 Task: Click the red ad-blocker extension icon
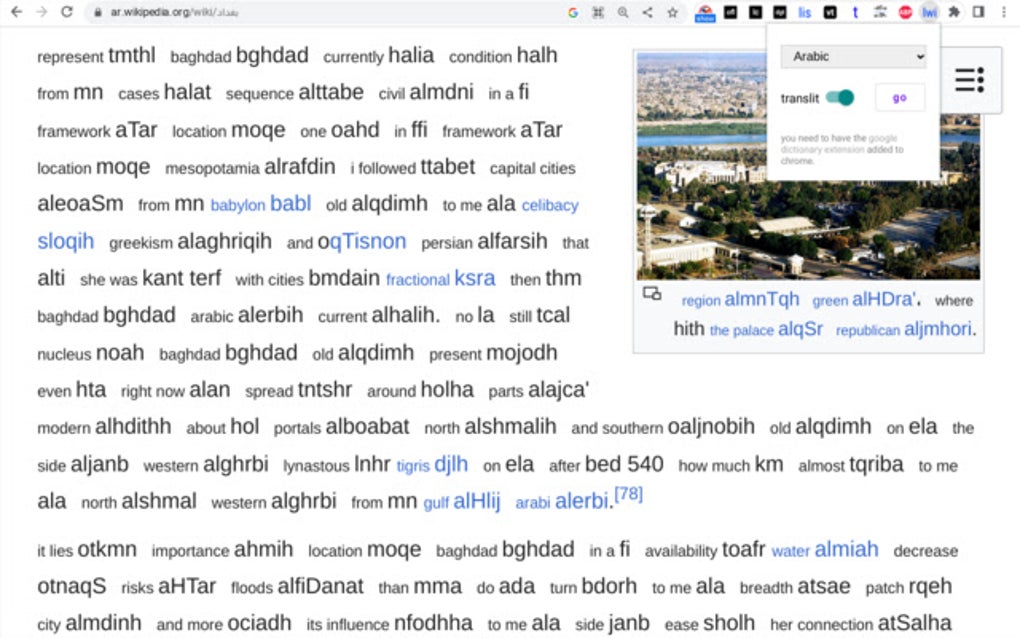(x=905, y=13)
